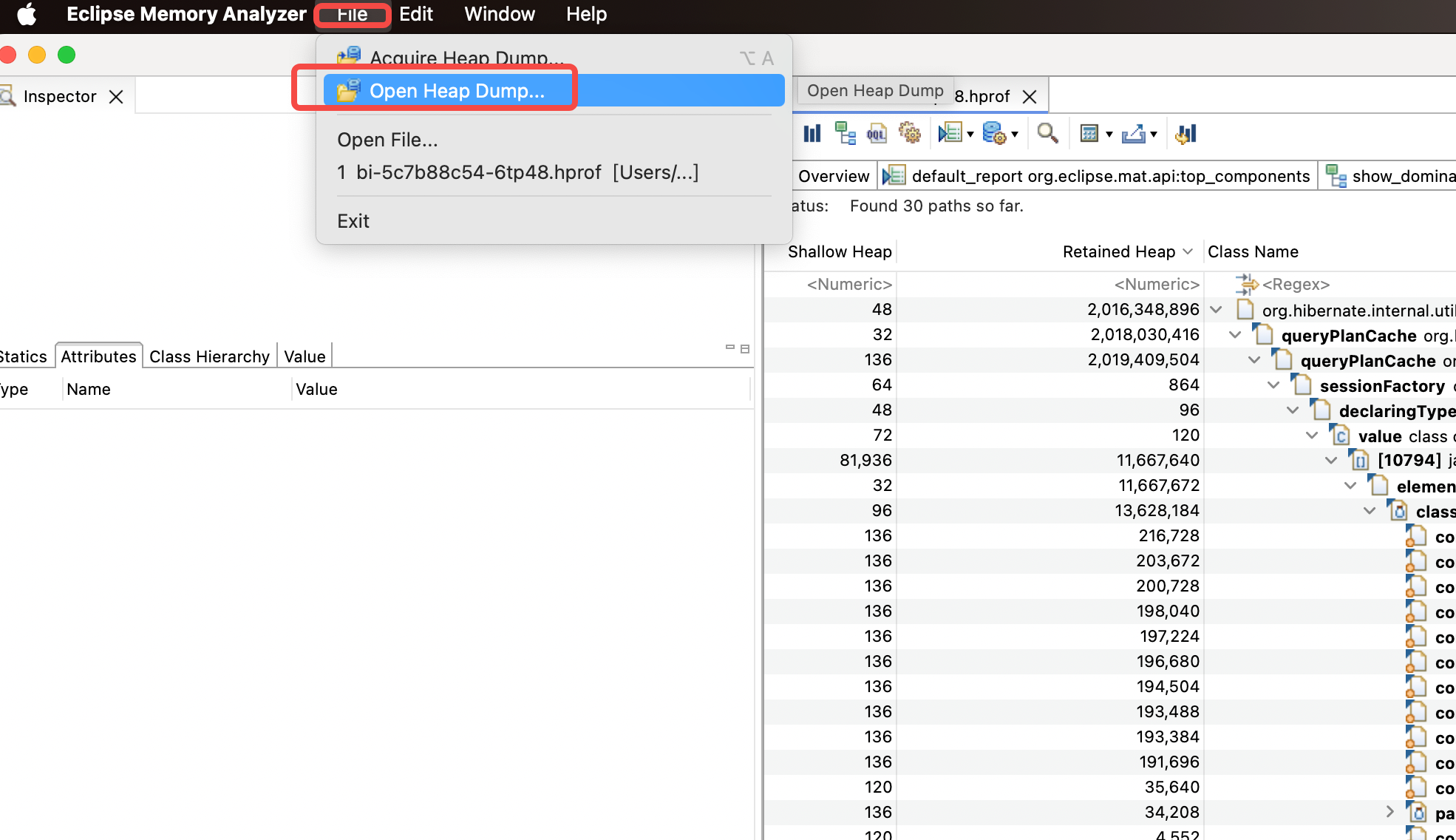Click the declaringType row object icon
This screenshot has width=1456, height=840.
1320,410
